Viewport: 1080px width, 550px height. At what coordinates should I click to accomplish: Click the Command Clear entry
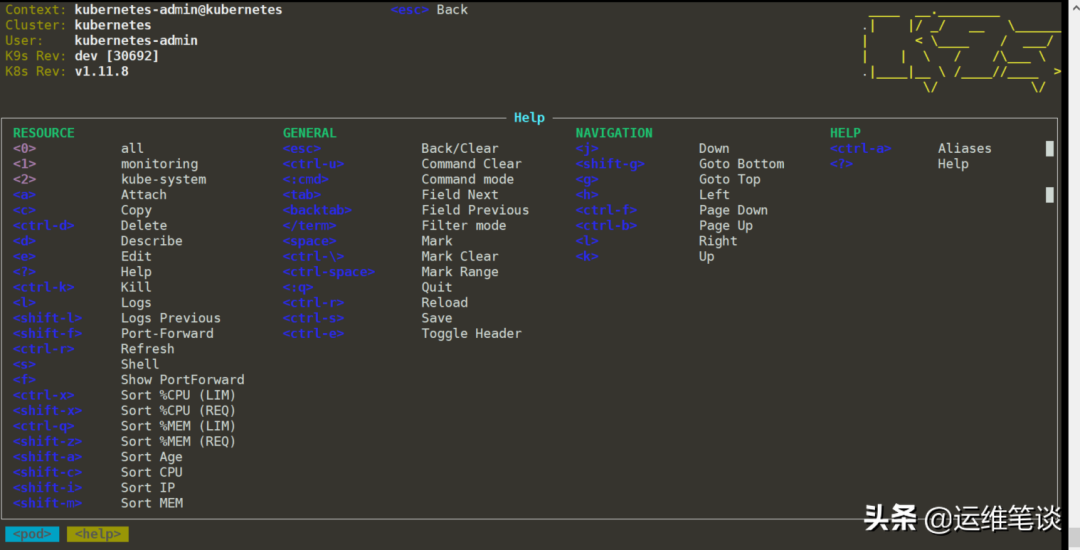[471, 164]
